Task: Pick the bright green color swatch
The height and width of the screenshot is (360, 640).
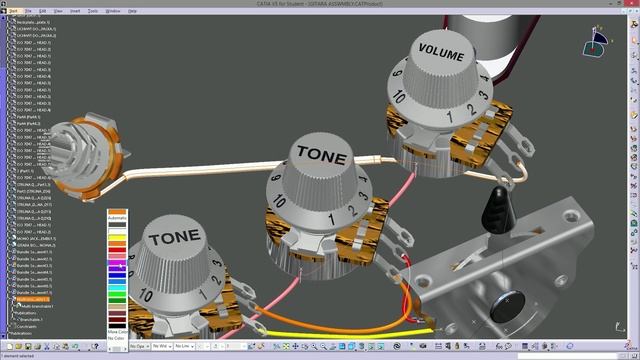Action: pyautogui.click(x=117, y=294)
